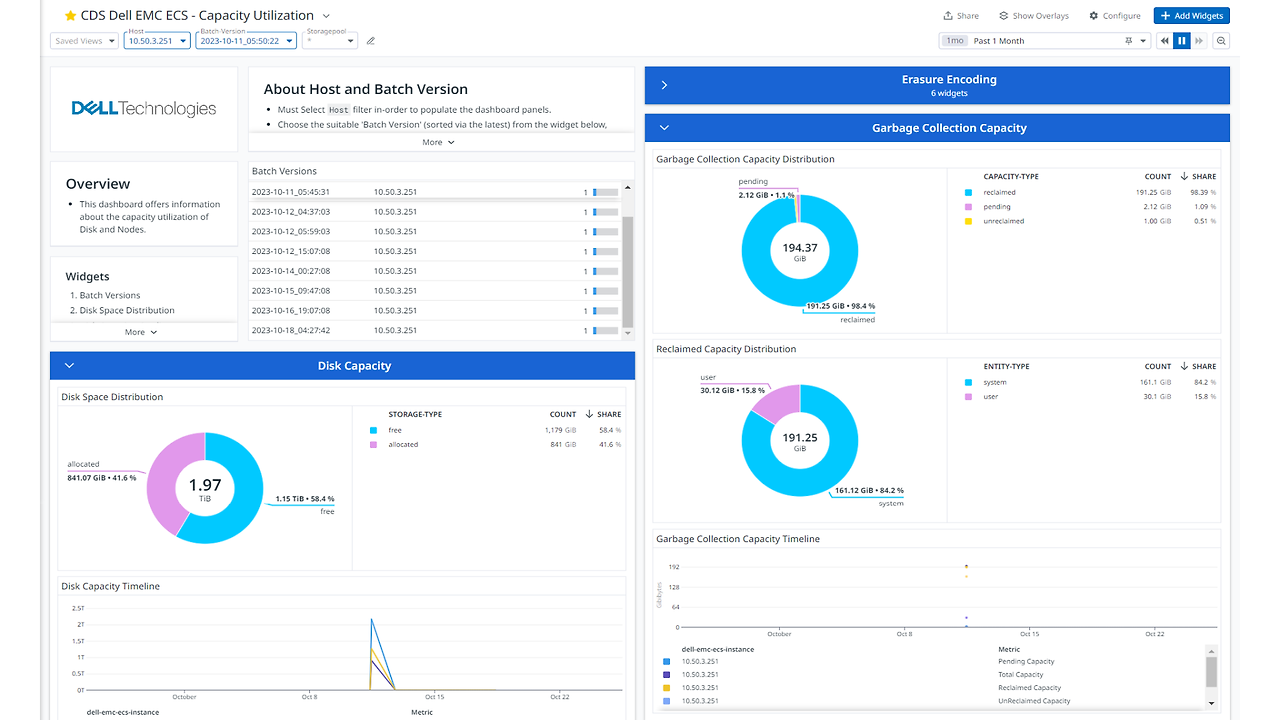This screenshot has height=720, width=1280.
Task: Open the Saved Views dropdown
Action: coord(84,41)
